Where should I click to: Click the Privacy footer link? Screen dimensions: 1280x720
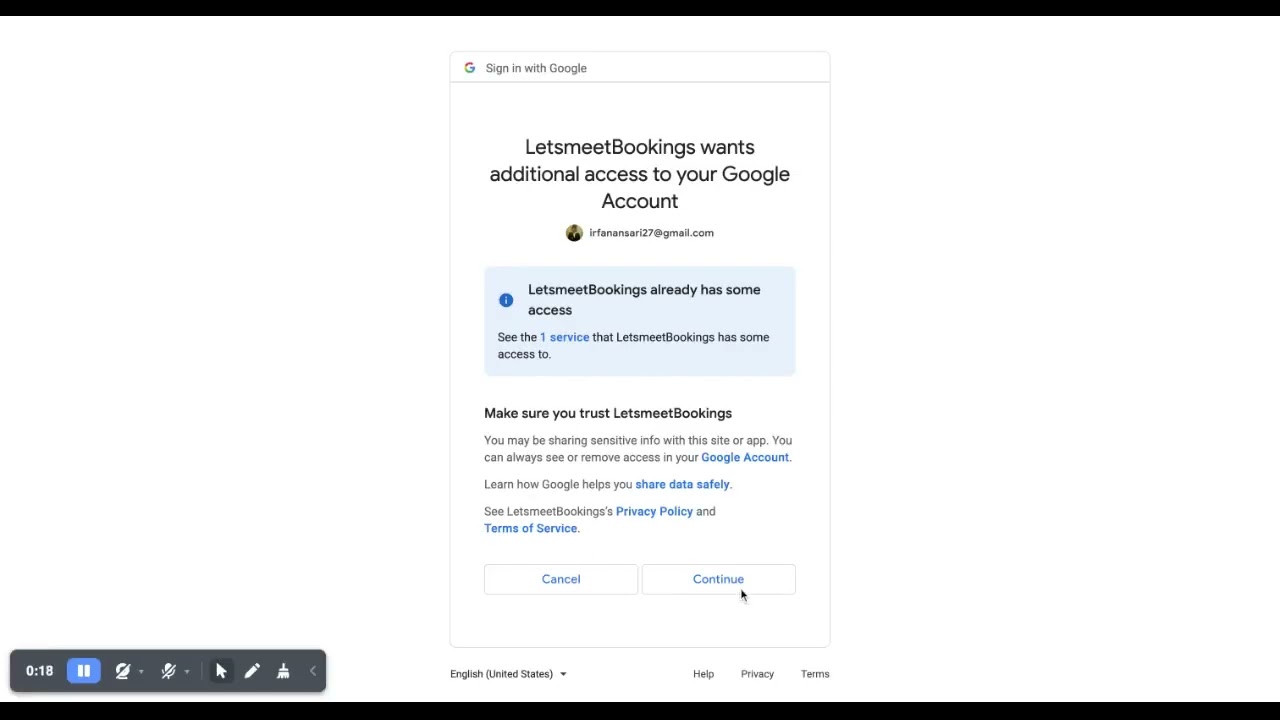click(757, 674)
